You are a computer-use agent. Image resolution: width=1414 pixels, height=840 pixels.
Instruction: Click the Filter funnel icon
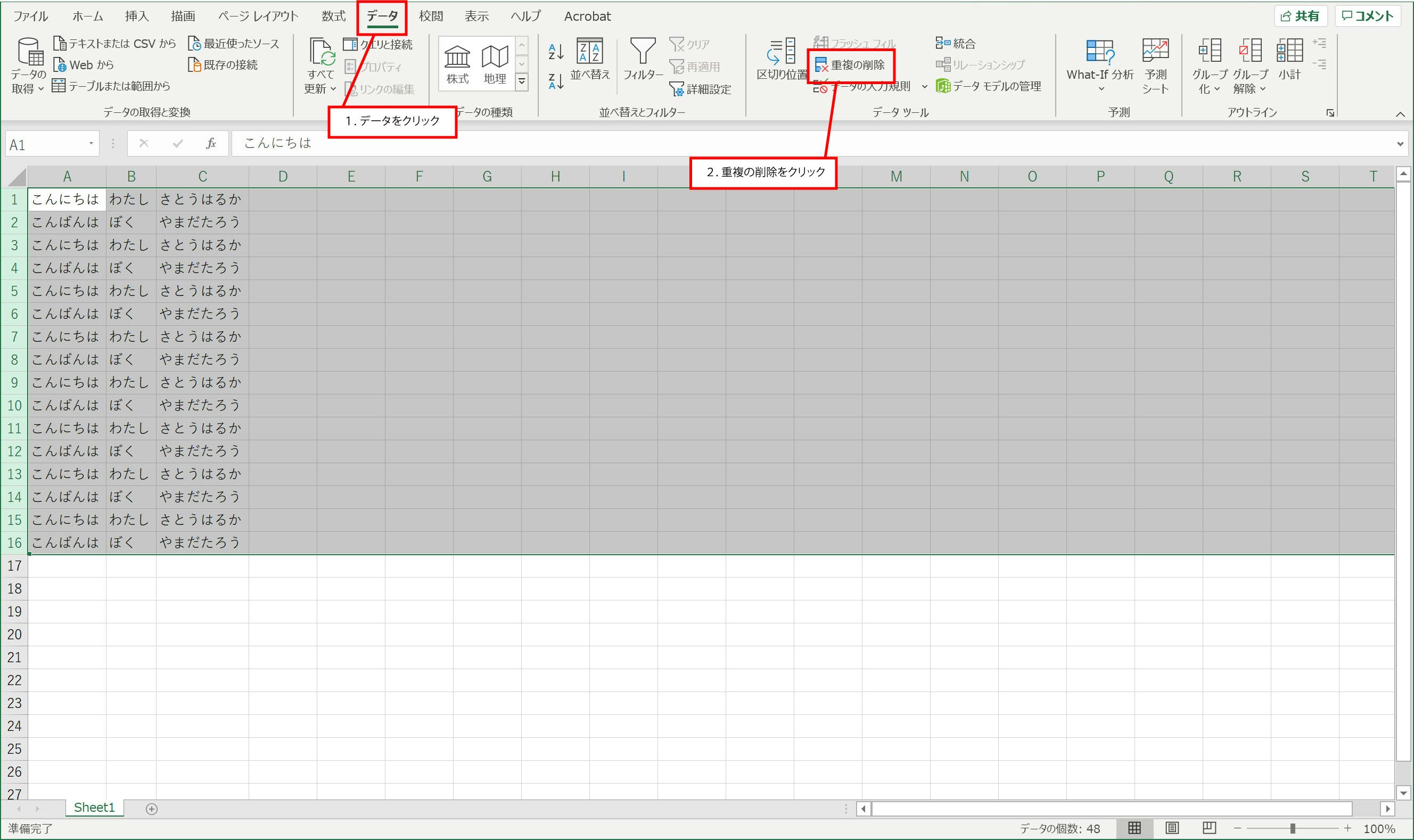(x=643, y=52)
